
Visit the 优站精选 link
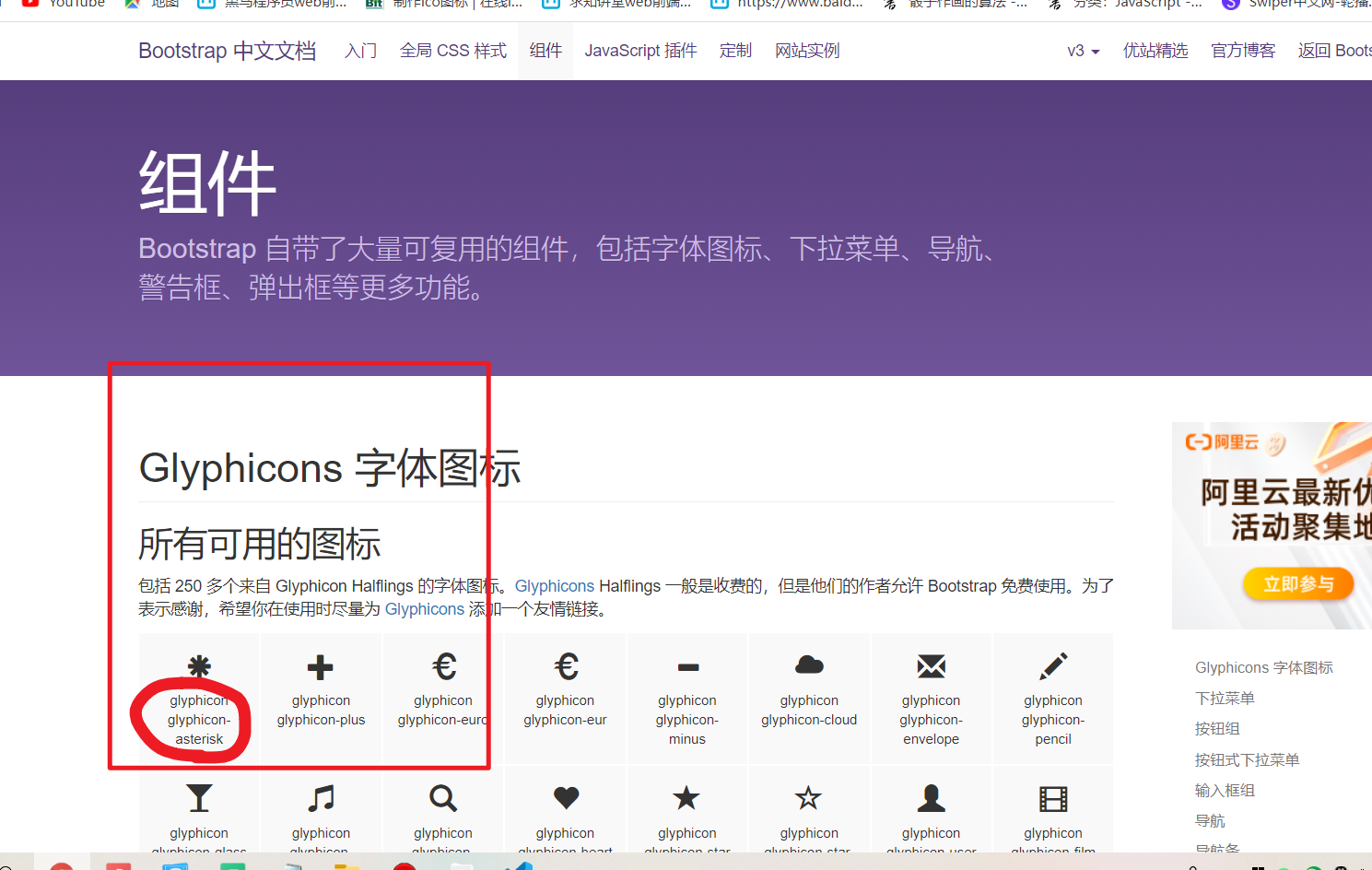tap(1155, 51)
